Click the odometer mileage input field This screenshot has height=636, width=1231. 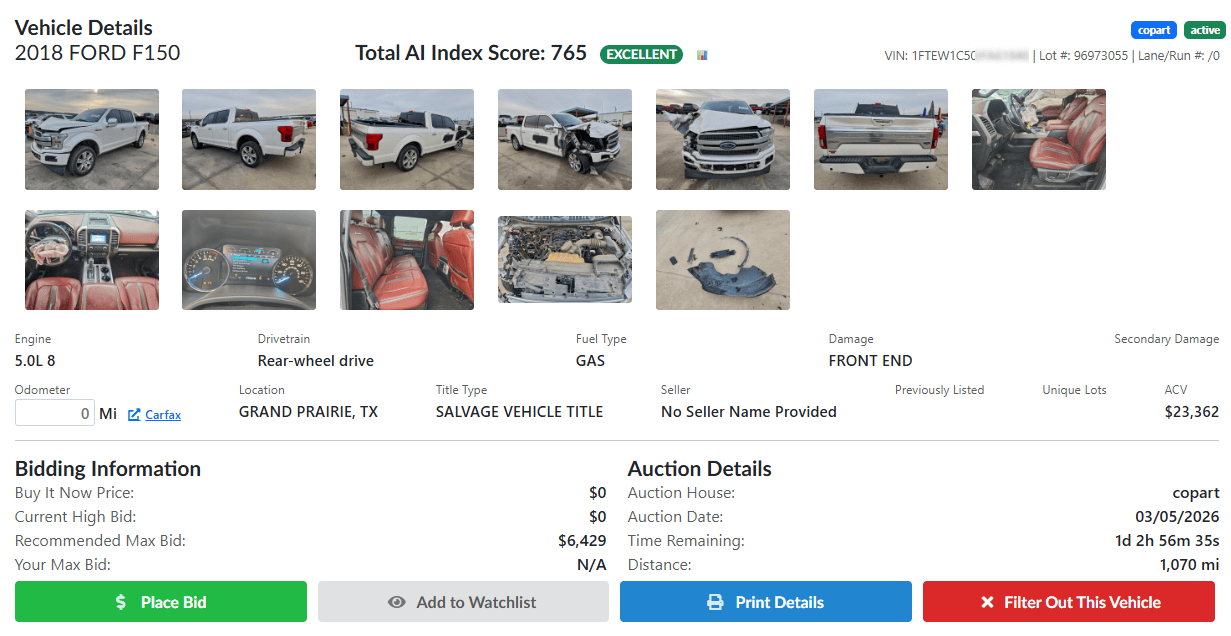(55, 413)
